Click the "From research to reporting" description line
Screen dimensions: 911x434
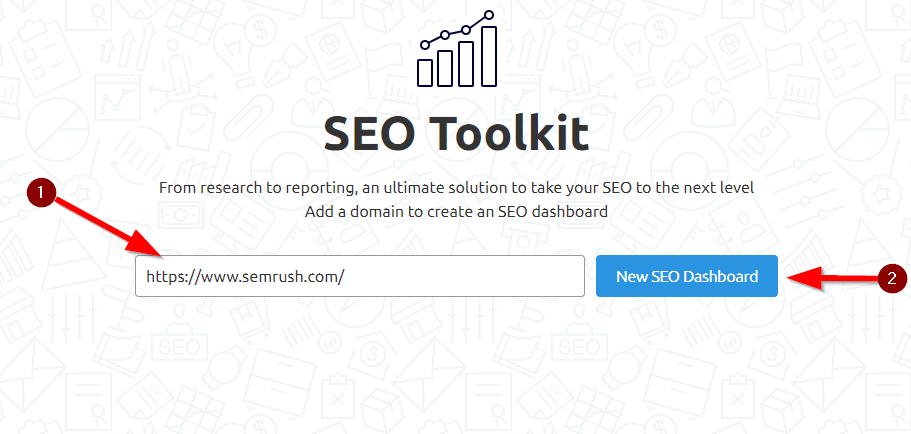click(x=455, y=188)
